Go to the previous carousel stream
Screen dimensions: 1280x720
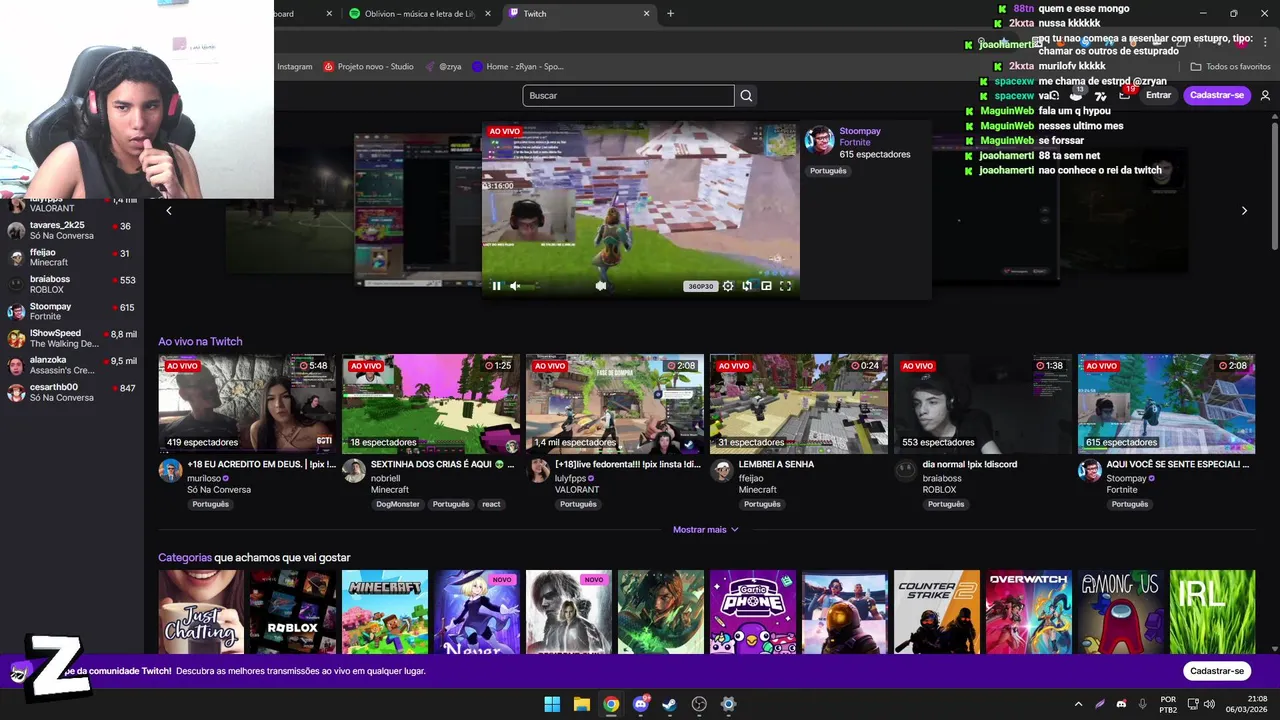coord(169,210)
